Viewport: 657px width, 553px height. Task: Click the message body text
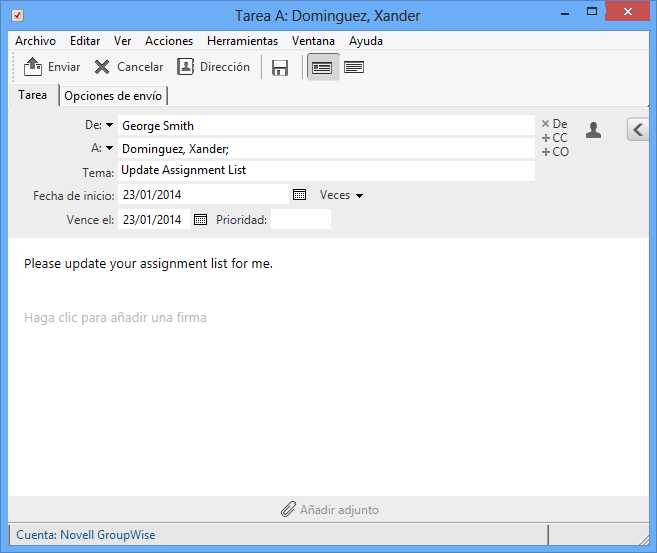tap(148, 264)
